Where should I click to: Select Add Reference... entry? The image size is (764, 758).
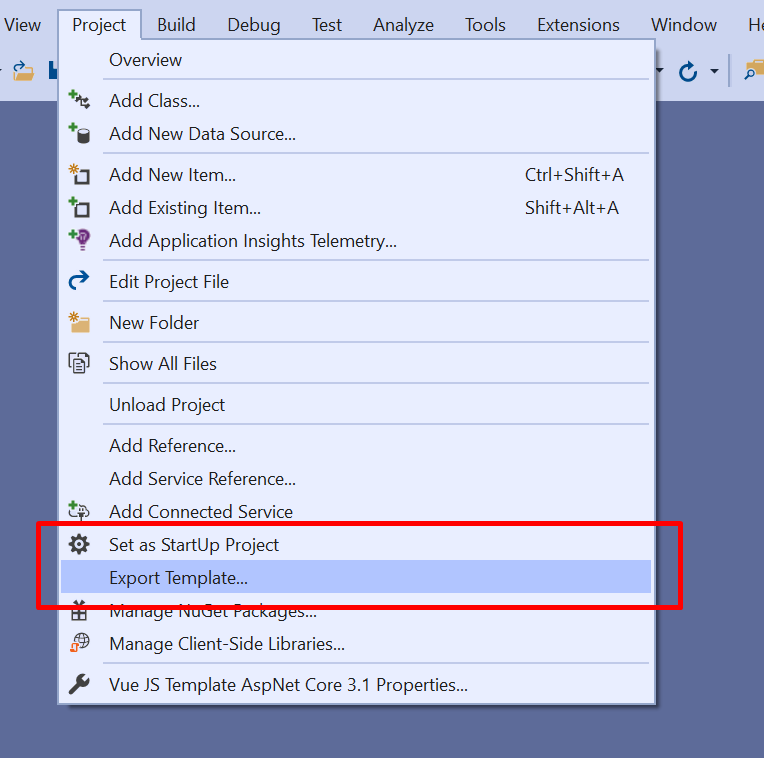tap(356, 446)
